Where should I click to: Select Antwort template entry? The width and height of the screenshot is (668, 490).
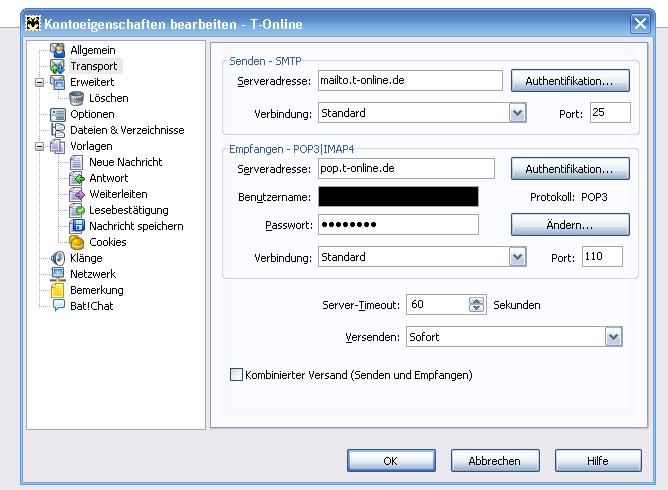[x=109, y=178]
